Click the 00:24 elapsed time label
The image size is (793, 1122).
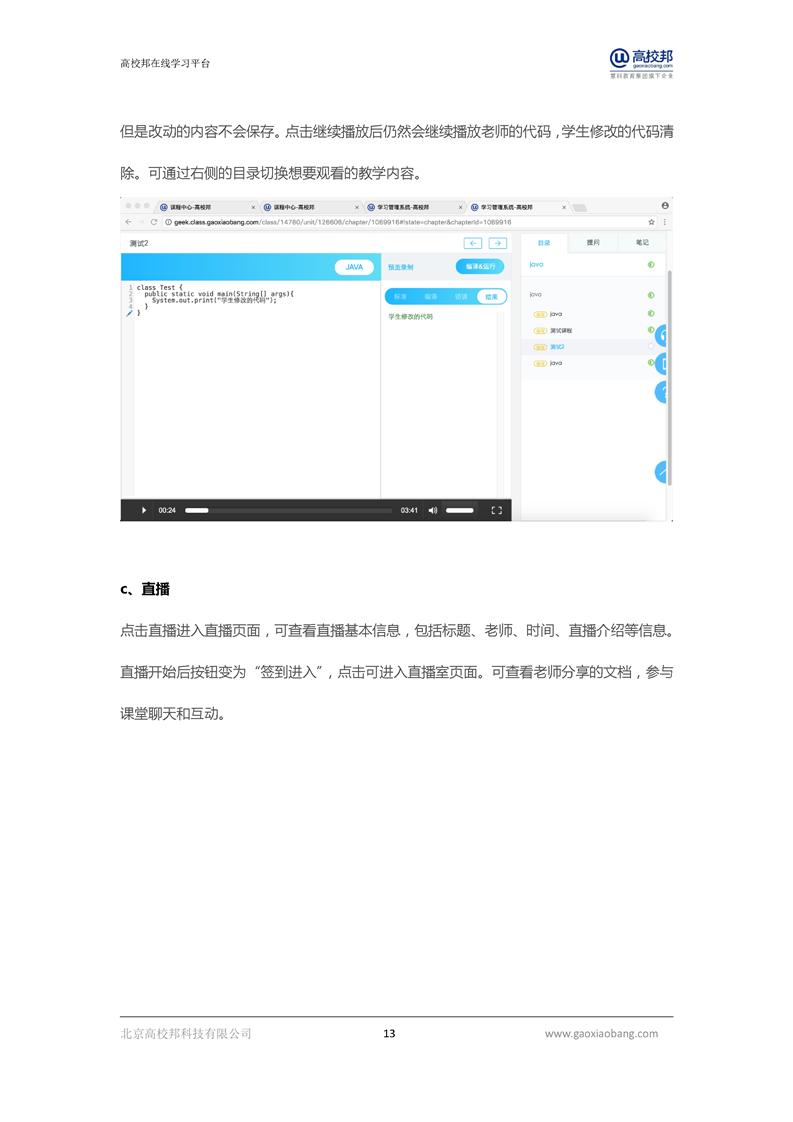167,510
